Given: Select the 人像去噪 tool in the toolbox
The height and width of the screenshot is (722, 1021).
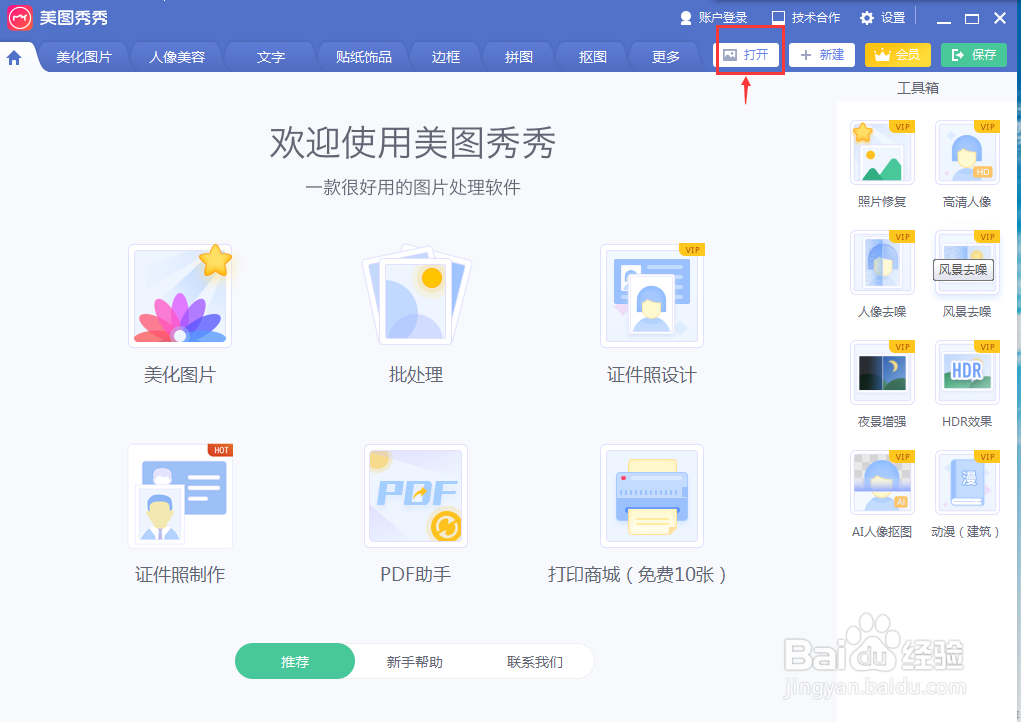Looking at the screenshot, I should point(882,263).
